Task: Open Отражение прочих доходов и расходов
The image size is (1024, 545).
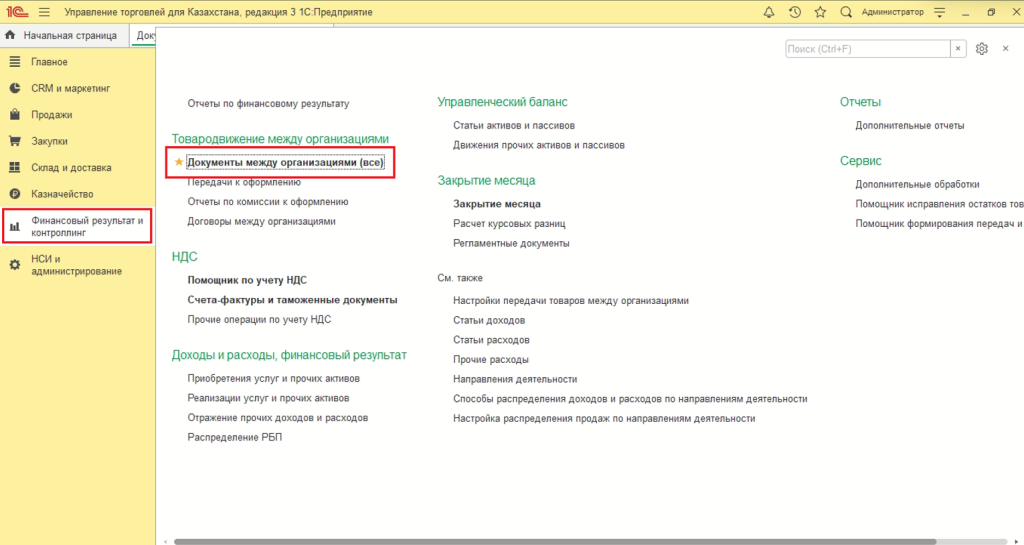Action: tap(278, 418)
